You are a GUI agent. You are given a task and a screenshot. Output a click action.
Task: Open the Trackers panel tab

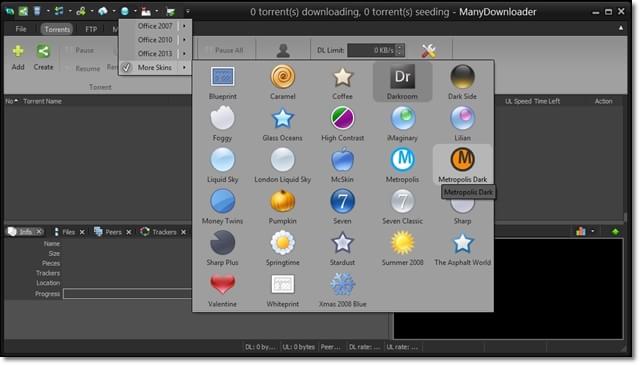[164, 232]
